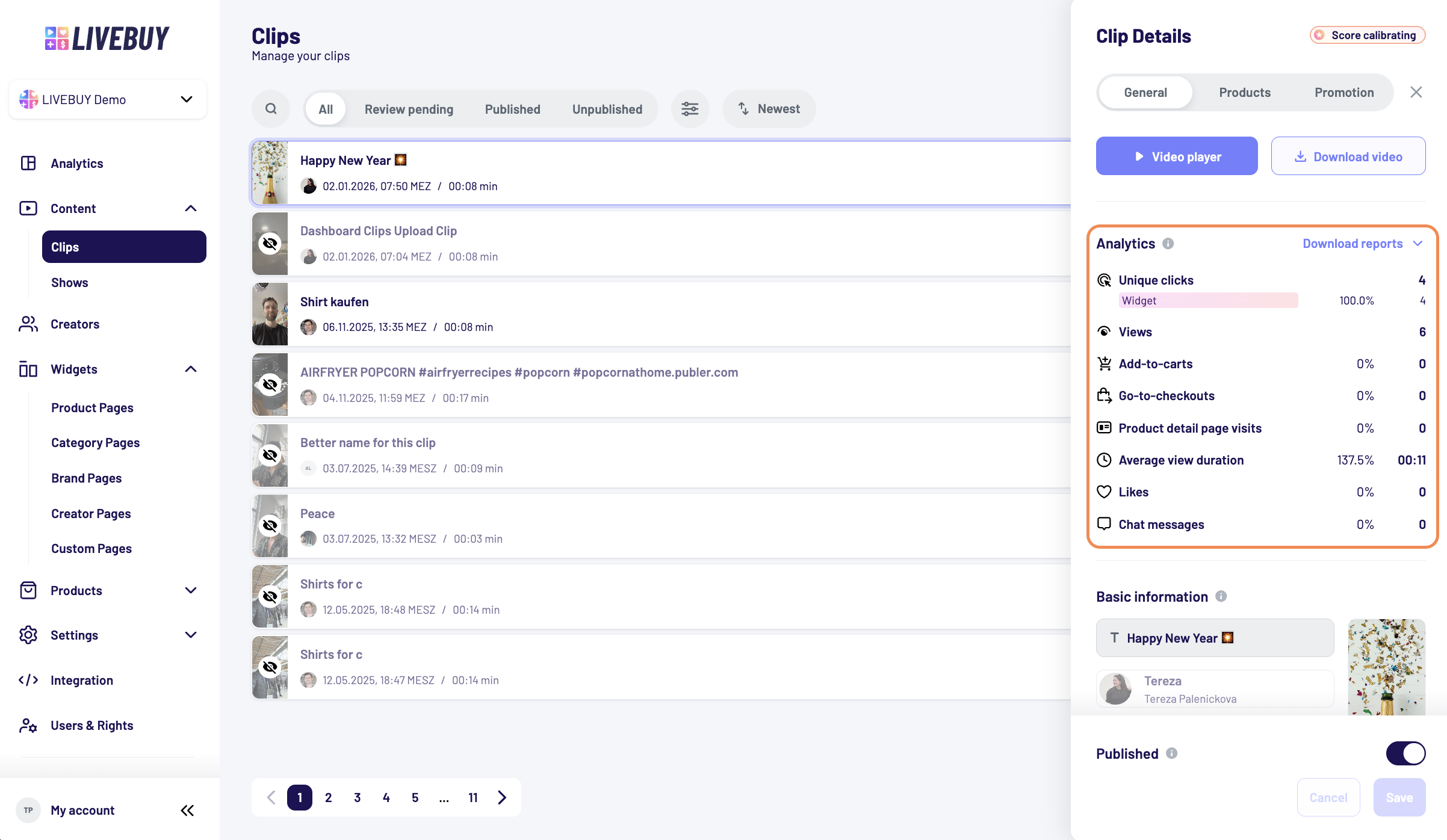
Task: Collapse the Widgets section chevron
Action: pyautogui.click(x=191, y=369)
